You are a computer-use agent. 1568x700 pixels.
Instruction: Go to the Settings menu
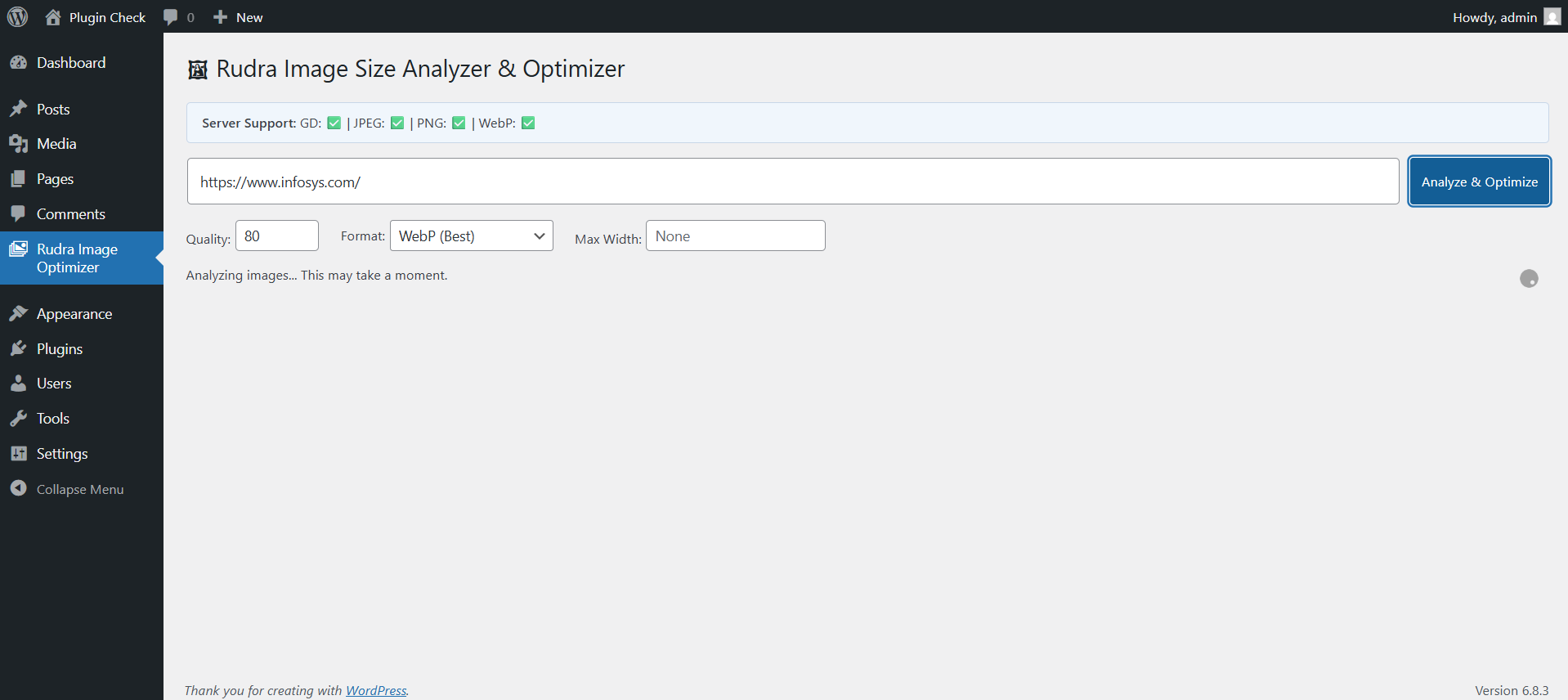tap(62, 454)
